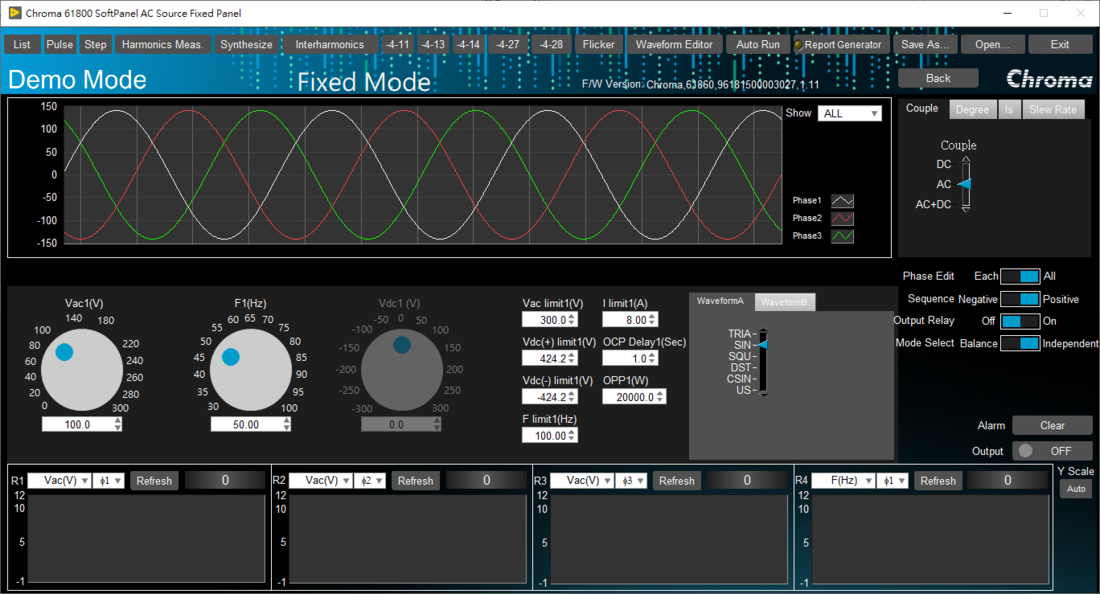Click the Output status indicator LED
Screen dimensions: 1100x594
(1026, 451)
